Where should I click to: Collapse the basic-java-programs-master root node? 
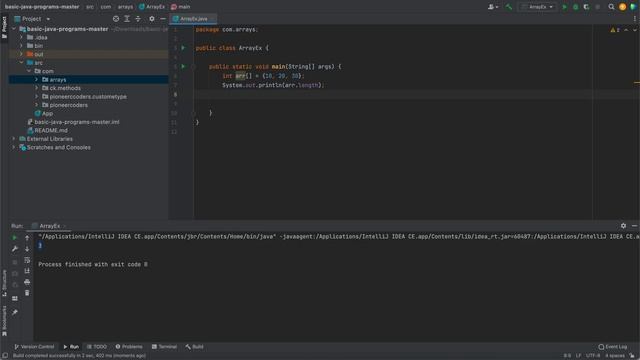tap(14, 29)
